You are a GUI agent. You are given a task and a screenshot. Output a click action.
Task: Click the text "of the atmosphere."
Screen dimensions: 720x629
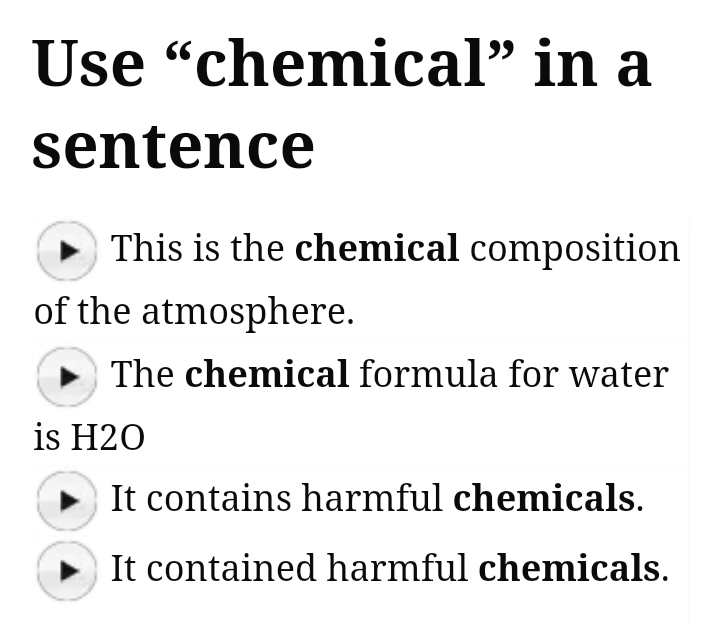(x=194, y=312)
